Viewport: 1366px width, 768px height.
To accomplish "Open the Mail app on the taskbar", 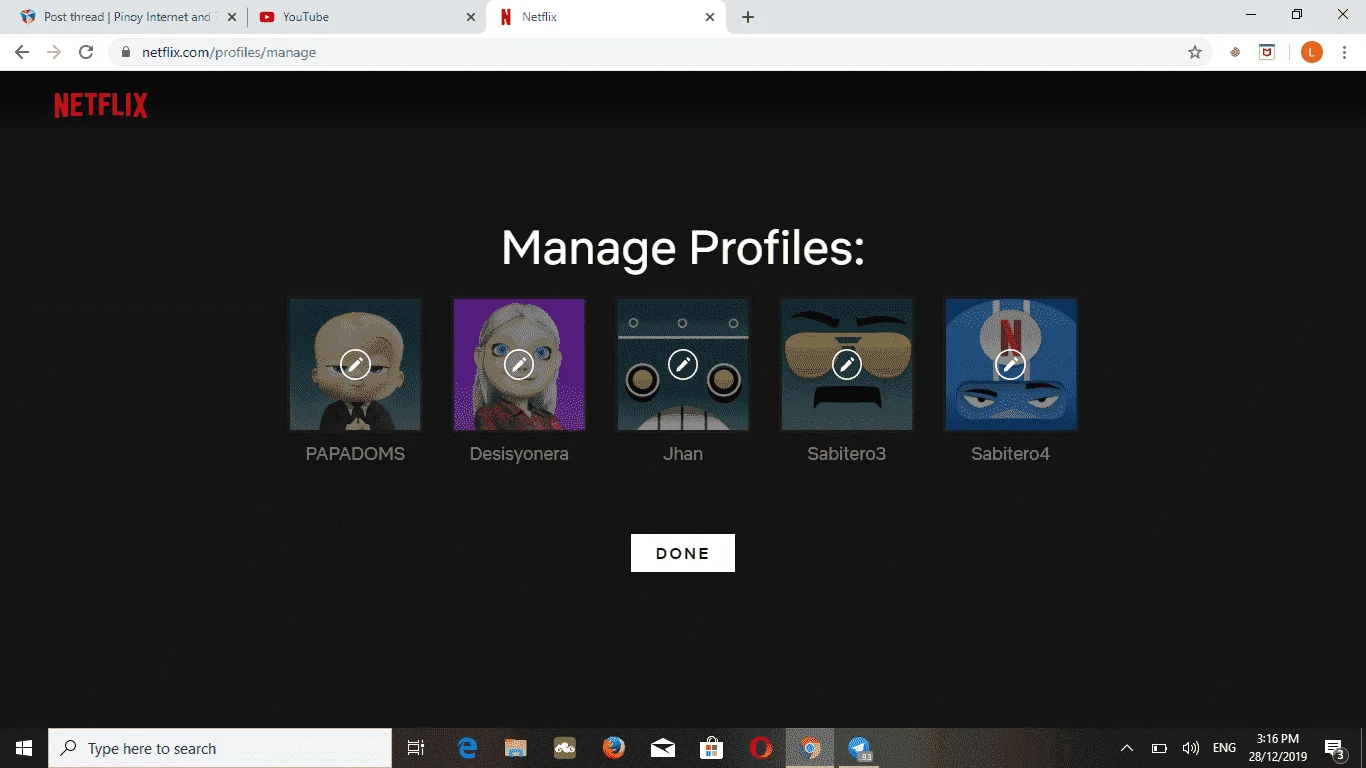I will point(662,748).
